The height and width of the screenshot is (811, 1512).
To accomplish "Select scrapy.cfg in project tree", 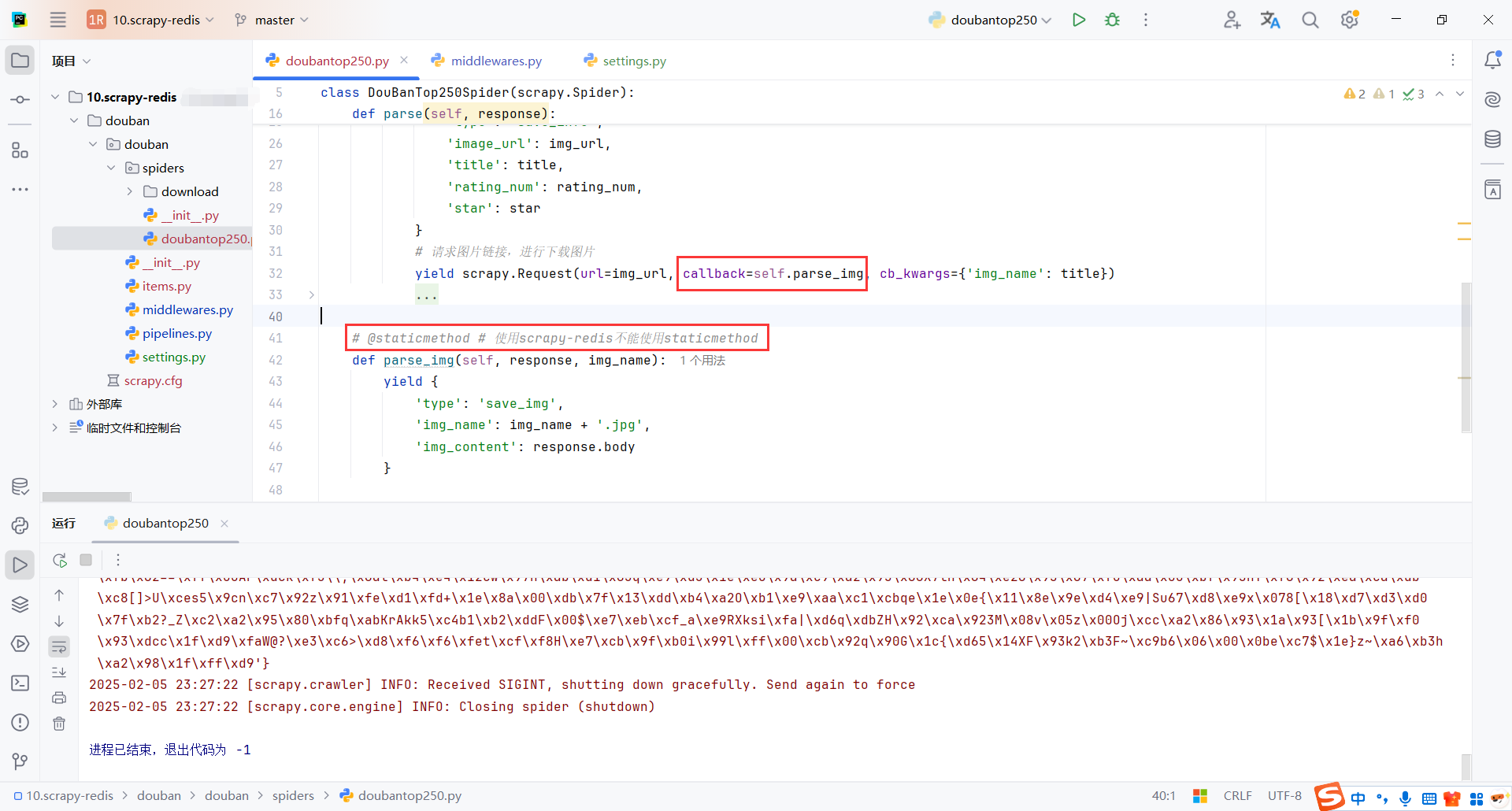I will [153, 380].
